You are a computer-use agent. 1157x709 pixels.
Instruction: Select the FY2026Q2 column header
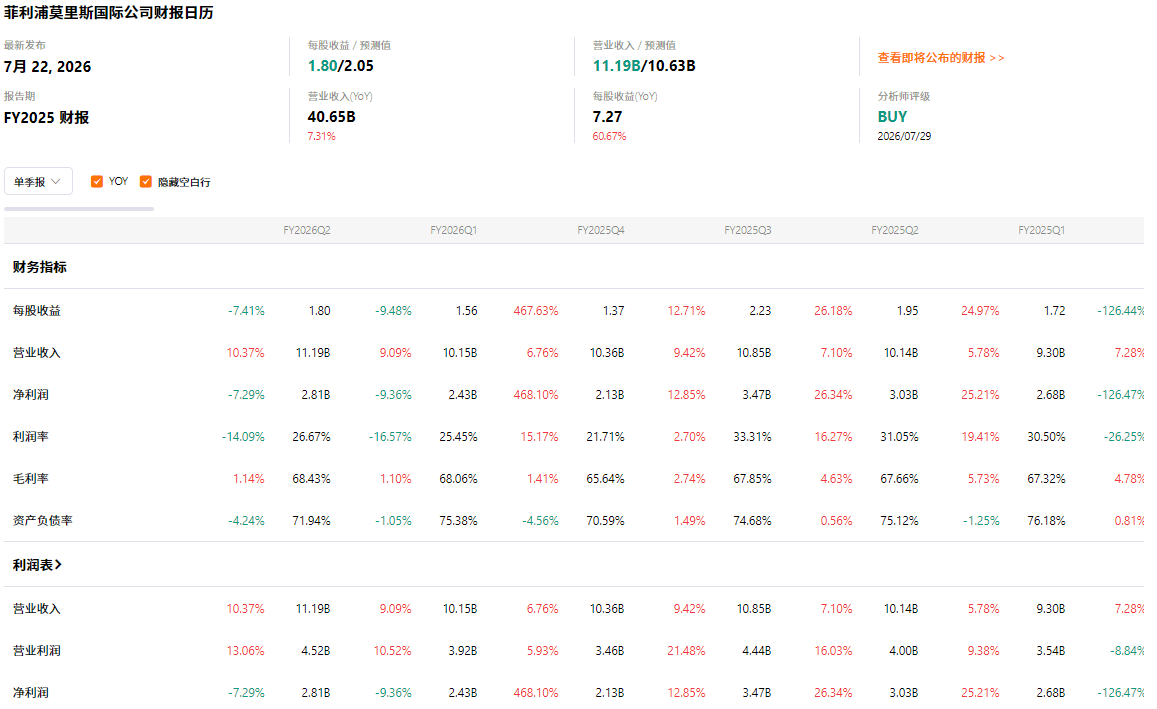pos(306,230)
